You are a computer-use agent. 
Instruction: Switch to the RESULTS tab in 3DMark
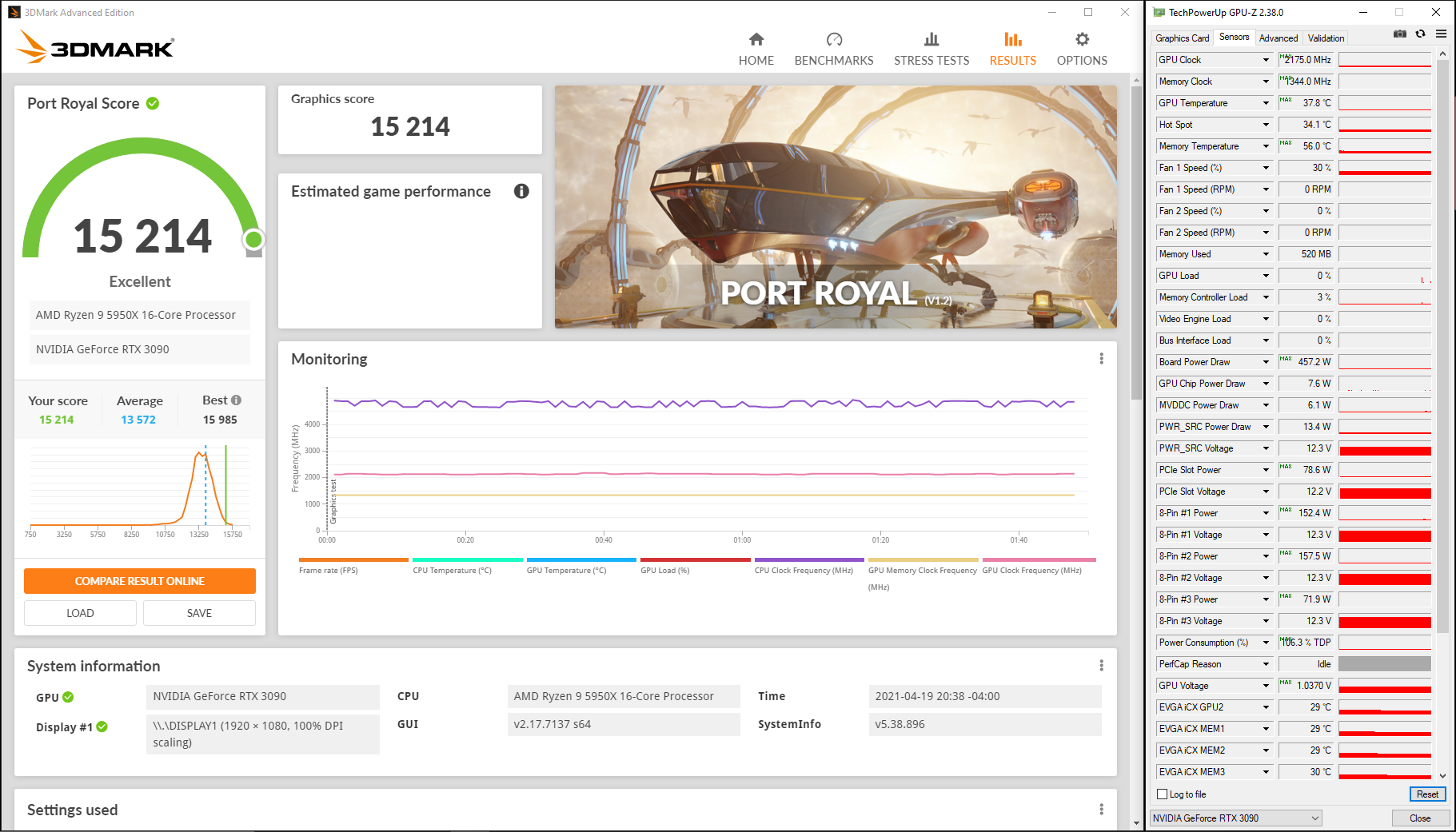pos(1012,50)
